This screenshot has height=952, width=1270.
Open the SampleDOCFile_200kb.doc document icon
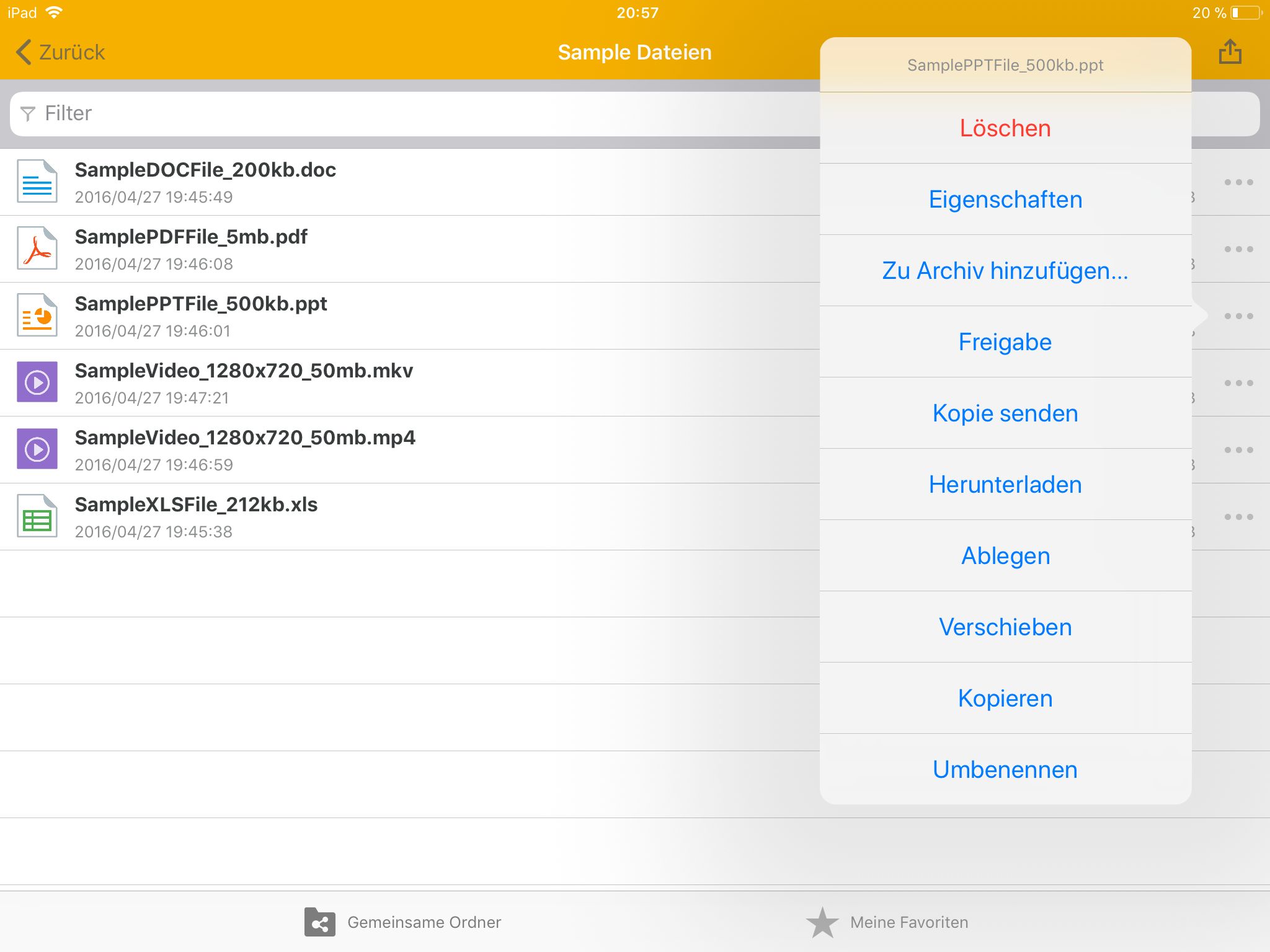37,182
